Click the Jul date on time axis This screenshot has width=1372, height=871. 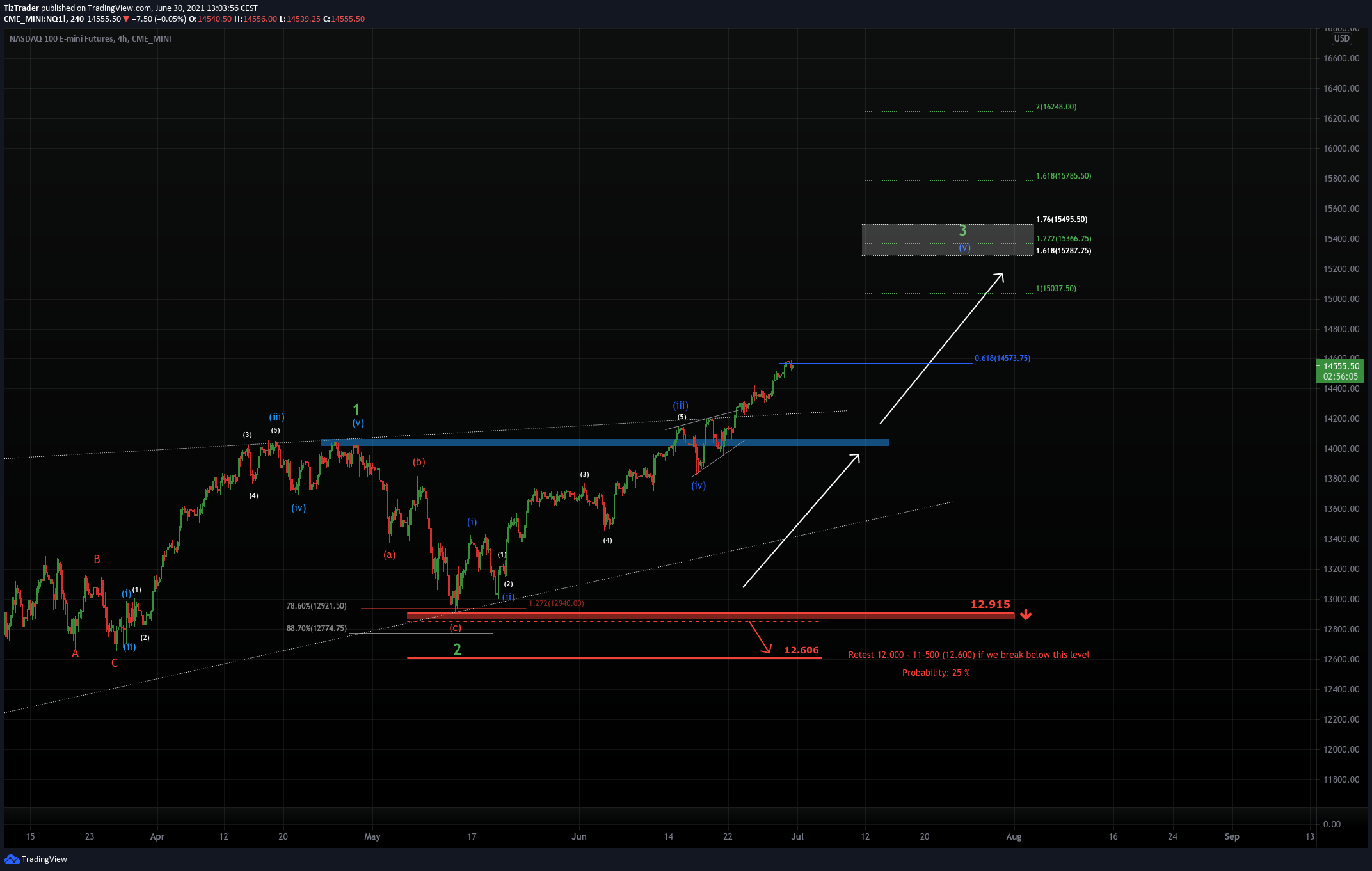pos(797,836)
